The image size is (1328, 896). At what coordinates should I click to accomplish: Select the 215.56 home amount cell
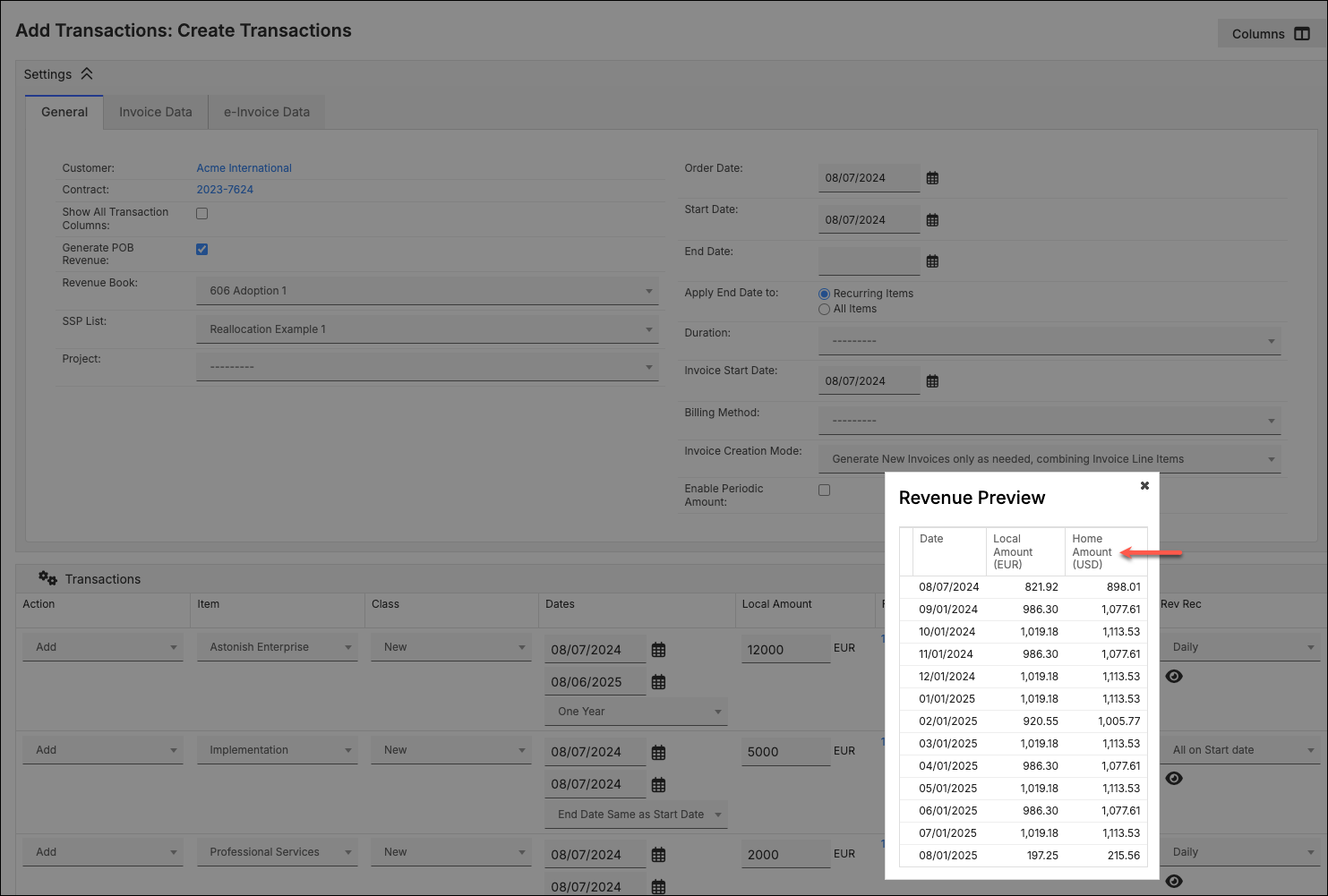pos(1123,856)
